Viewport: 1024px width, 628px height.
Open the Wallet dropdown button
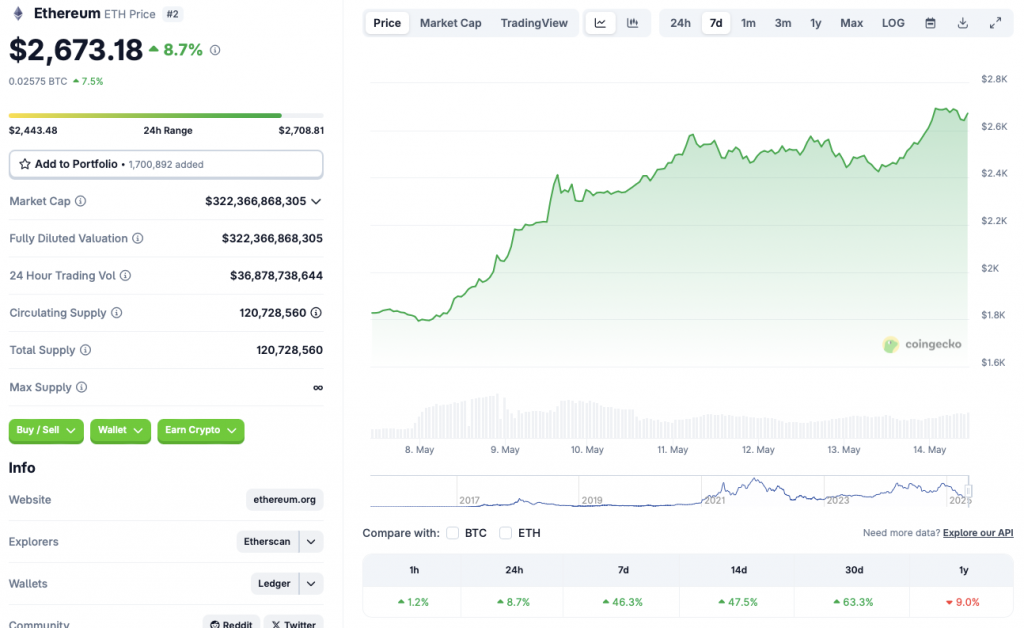coord(120,430)
